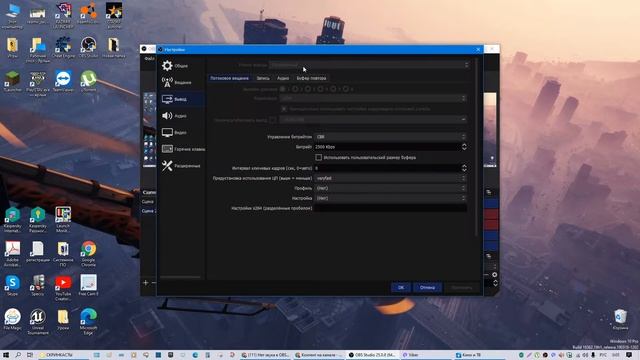Open Adobe Acrobat desktop shortcut
The width and height of the screenshot is (640, 360).
point(12,253)
